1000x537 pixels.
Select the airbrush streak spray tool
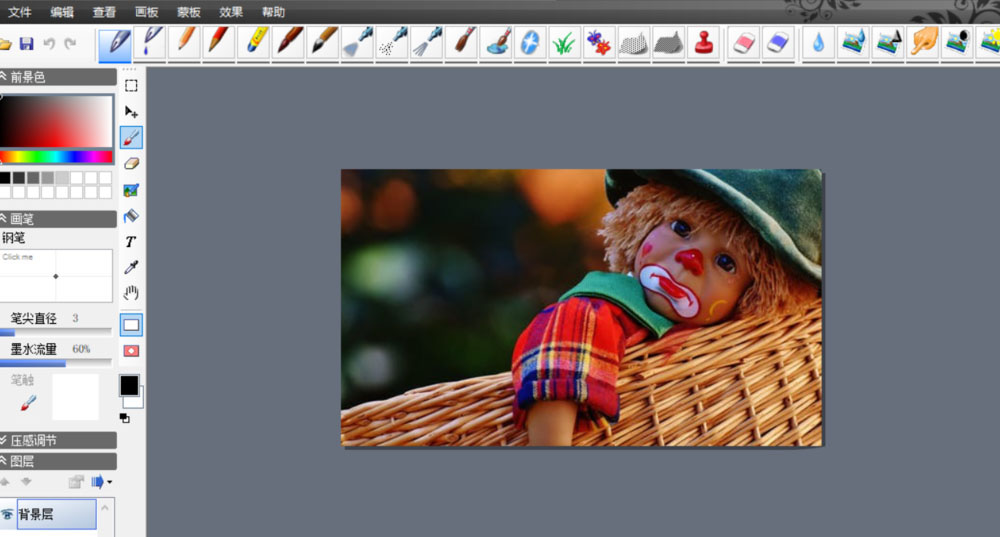click(427, 43)
